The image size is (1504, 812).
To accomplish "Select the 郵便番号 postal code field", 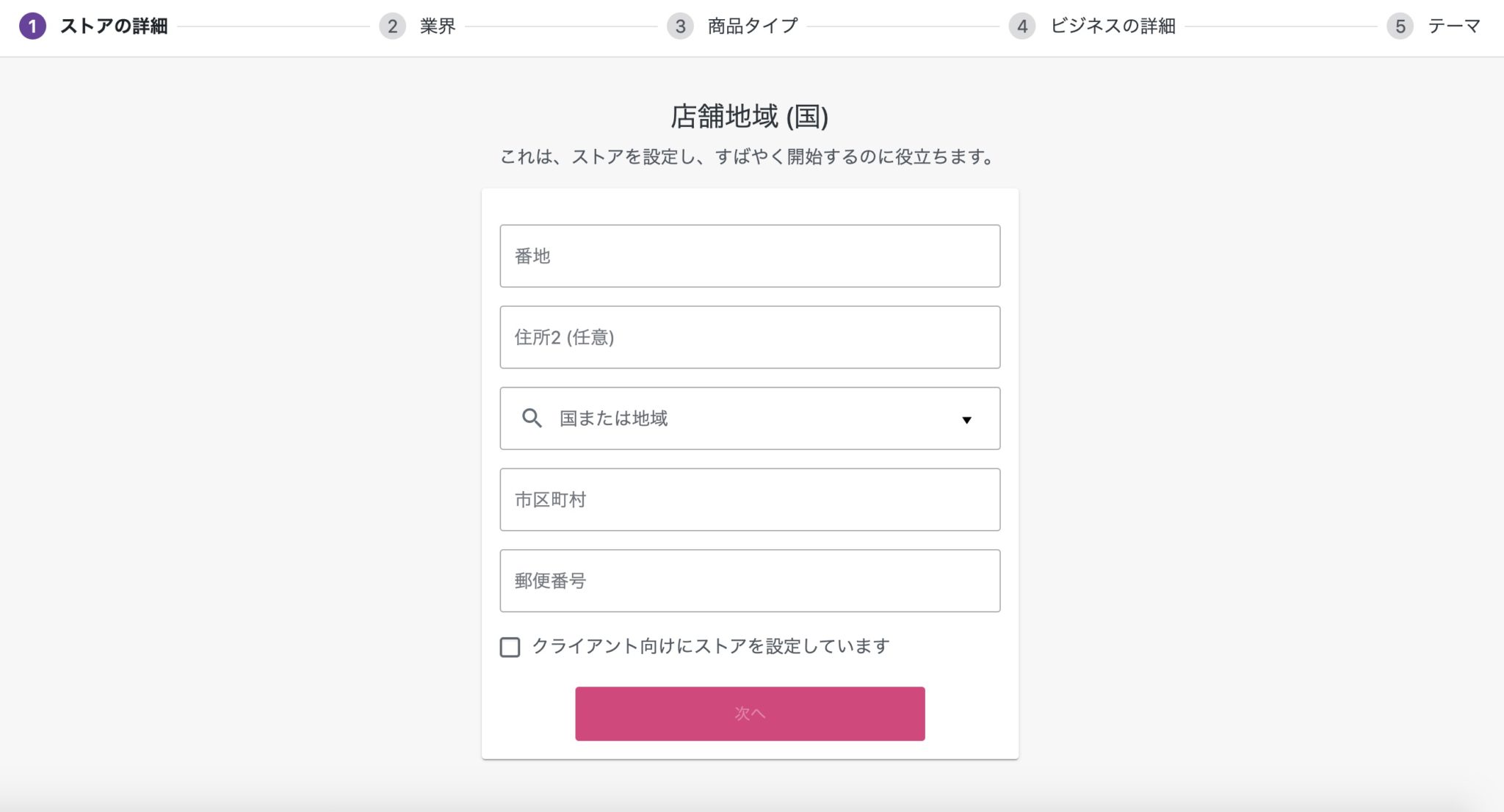I will point(749,581).
